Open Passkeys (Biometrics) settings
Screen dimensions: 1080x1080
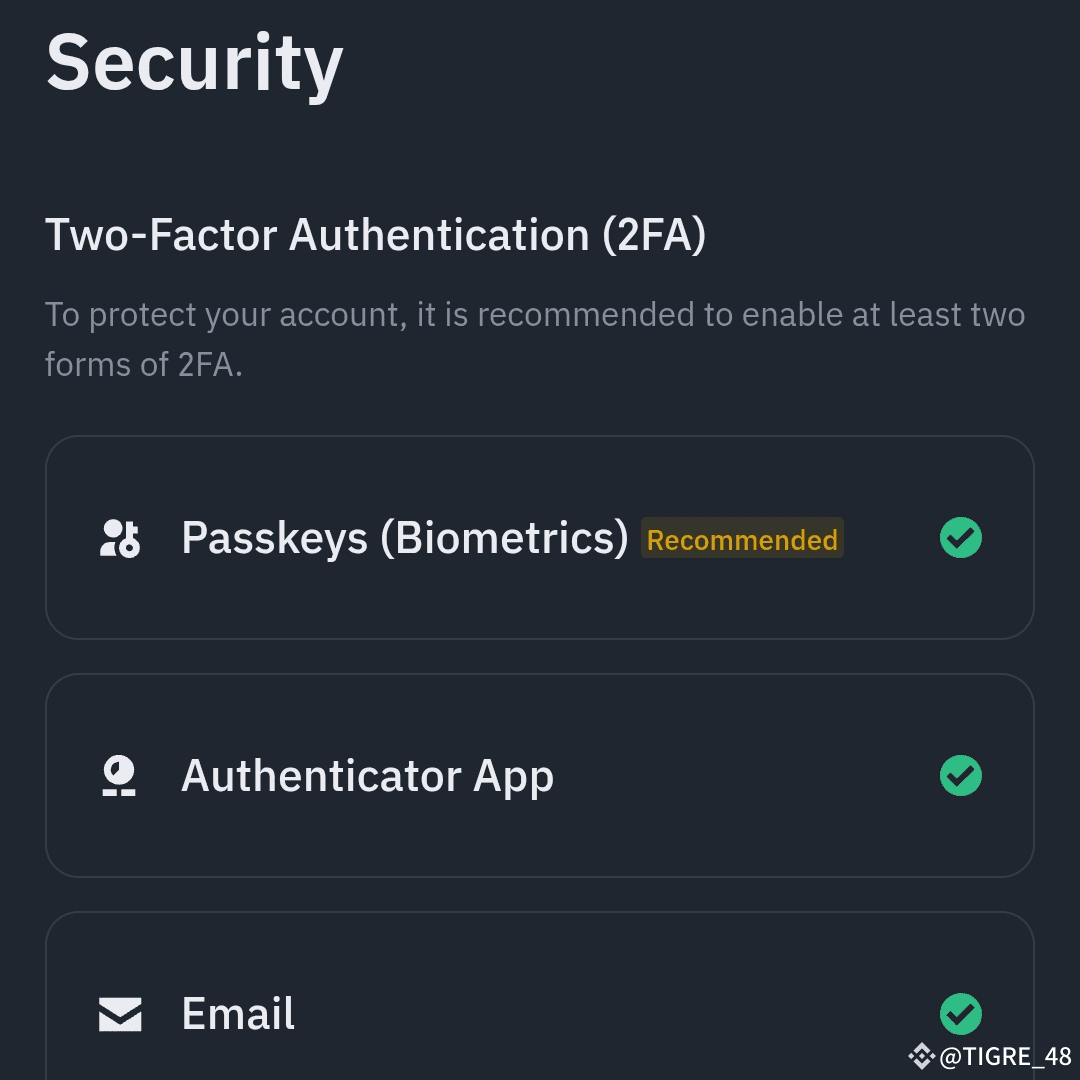404,538
